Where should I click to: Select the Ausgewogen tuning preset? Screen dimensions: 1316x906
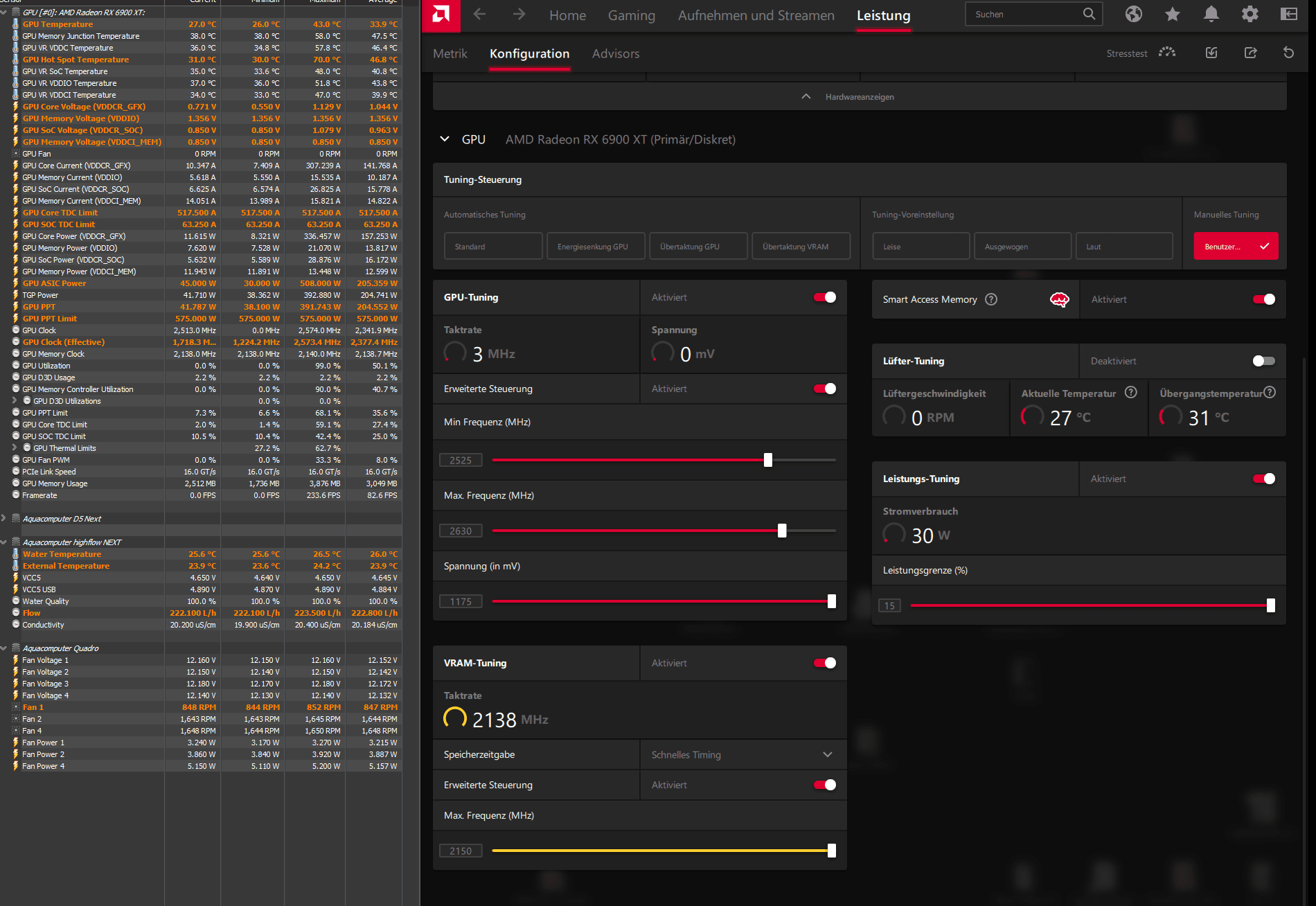coord(1022,247)
